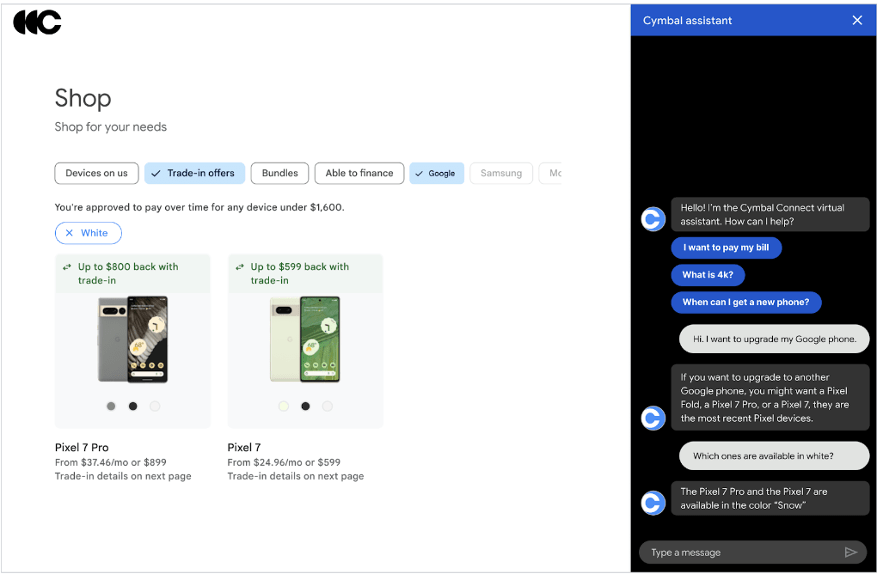Click the trade-in arrows icon on Pixel 7 Pro
Viewport: 878px width, 574px height.
point(67,267)
